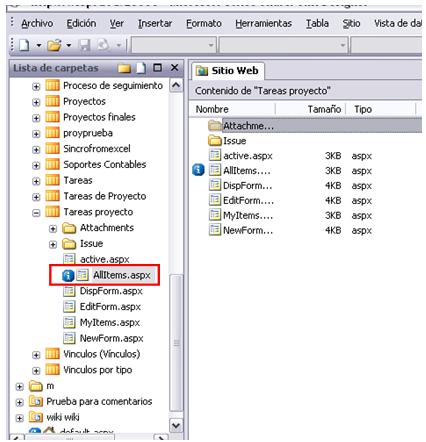426x442 pixels.
Task: Click the new folder icon in Lista de carpetas
Action: pyautogui.click(x=124, y=68)
